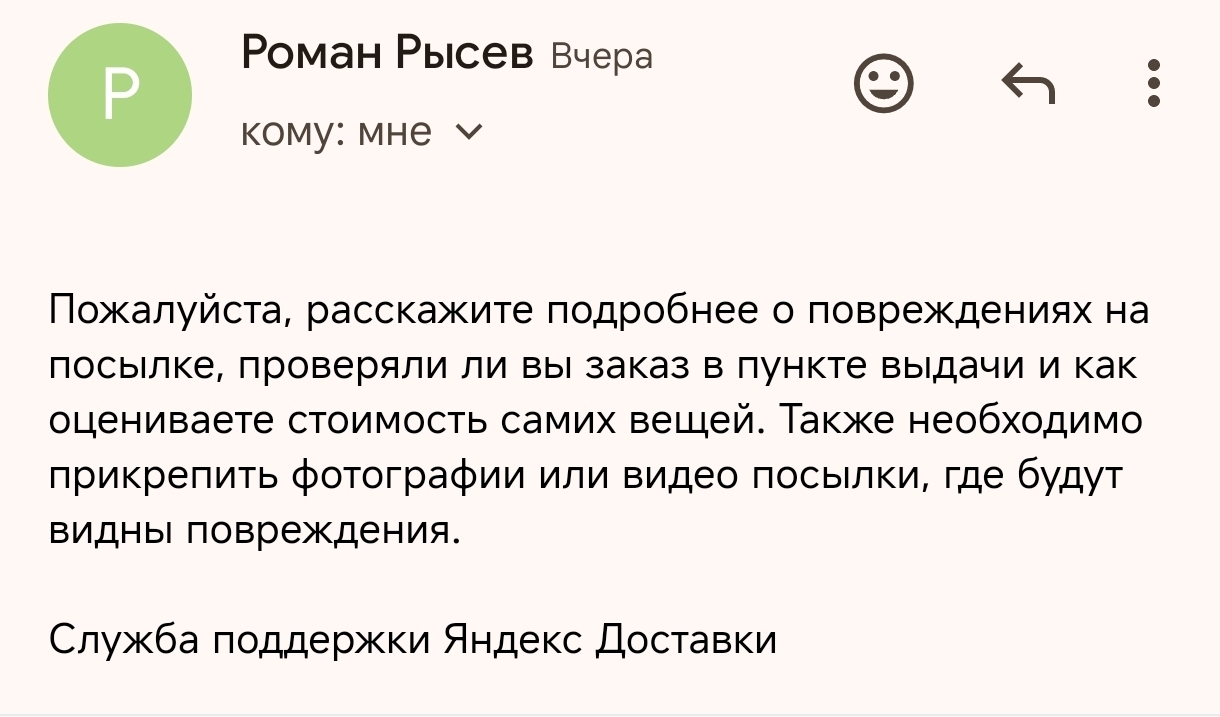Open the three-dot more options menu
Image resolution: width=1220 pixels, height=717 pixels.
click(1155, 84)
